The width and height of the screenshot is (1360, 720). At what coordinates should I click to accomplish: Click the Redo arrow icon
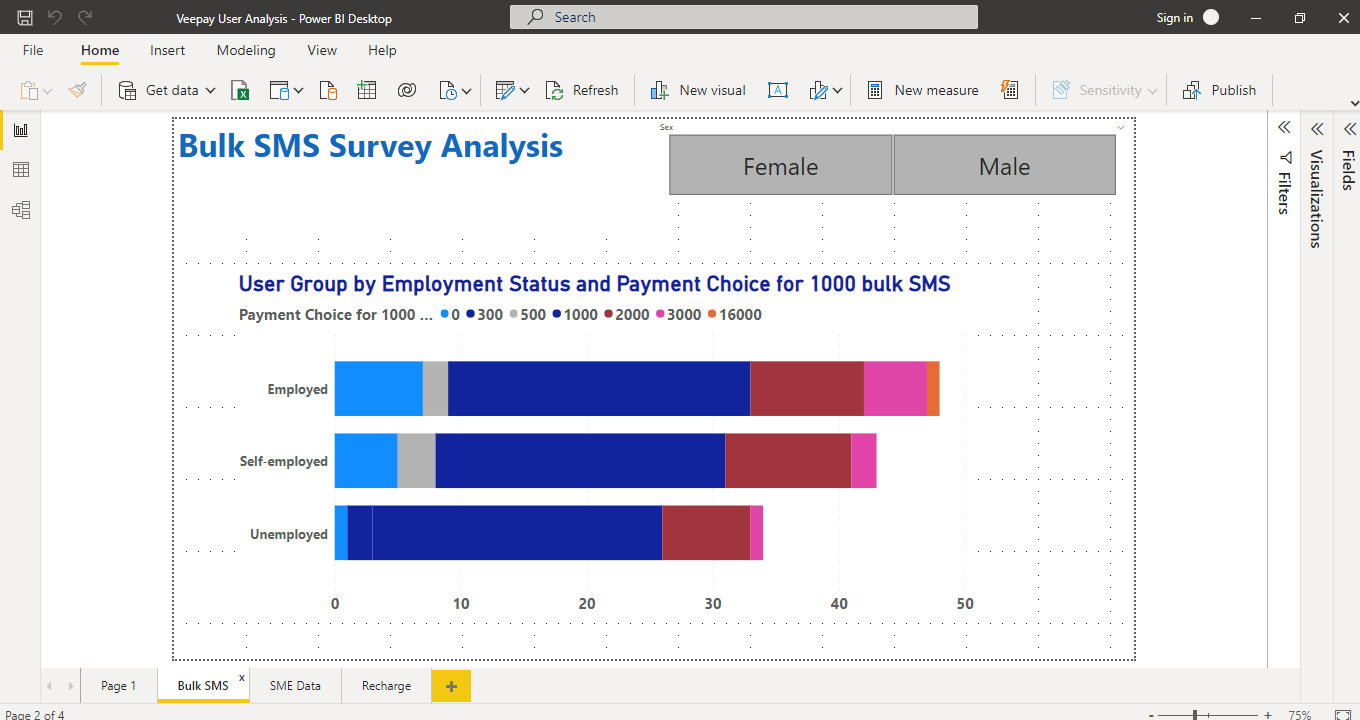[x=85, y=18]
